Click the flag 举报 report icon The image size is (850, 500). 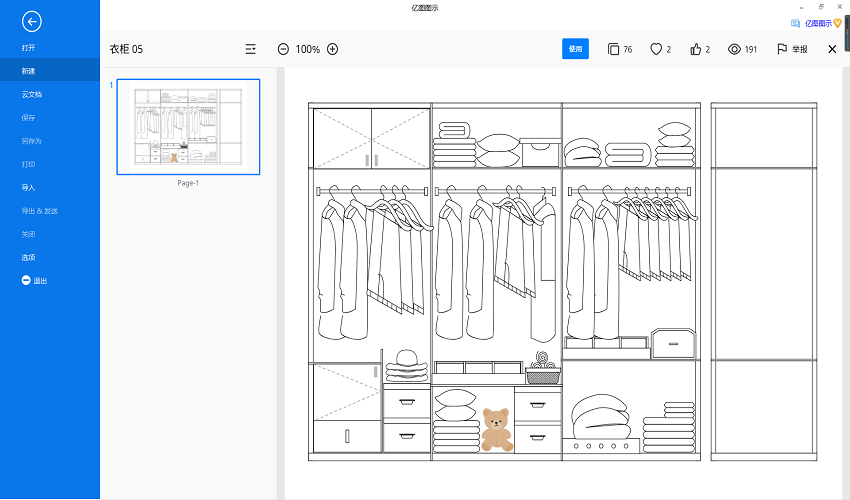point(782,49)
